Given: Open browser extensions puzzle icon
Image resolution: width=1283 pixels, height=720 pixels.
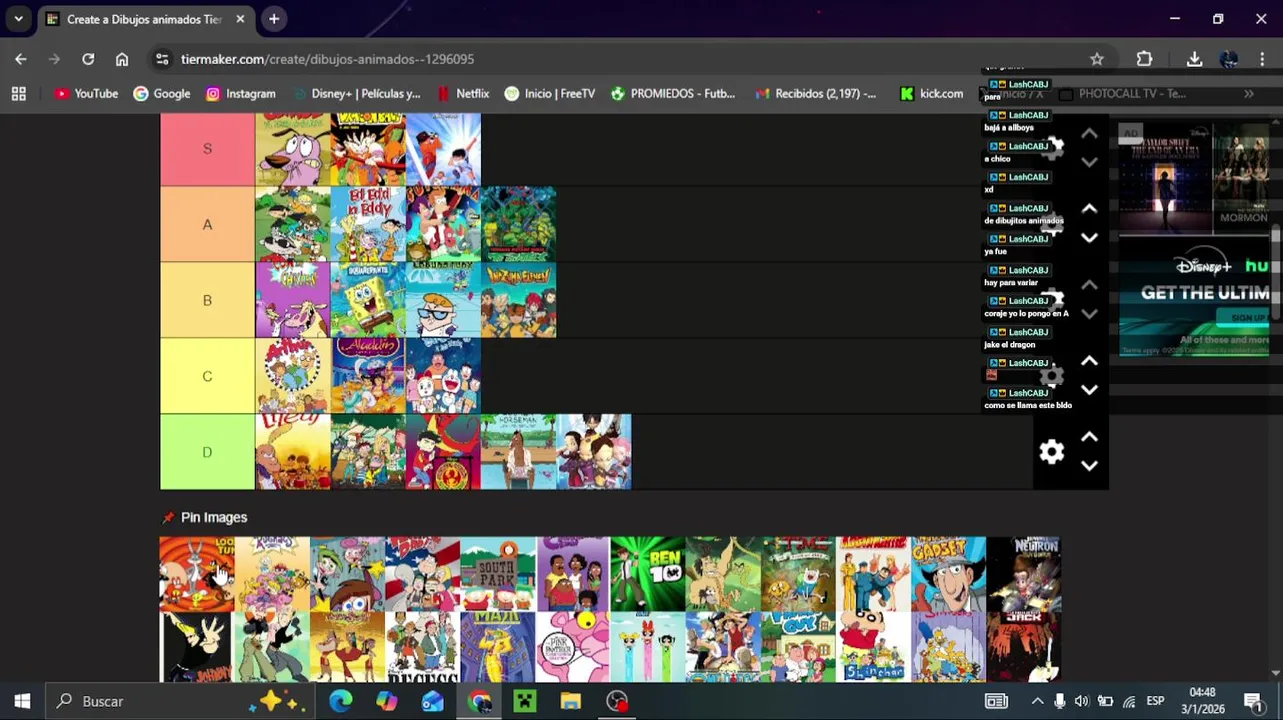Looking at the screenshot, I should 1145,59.
